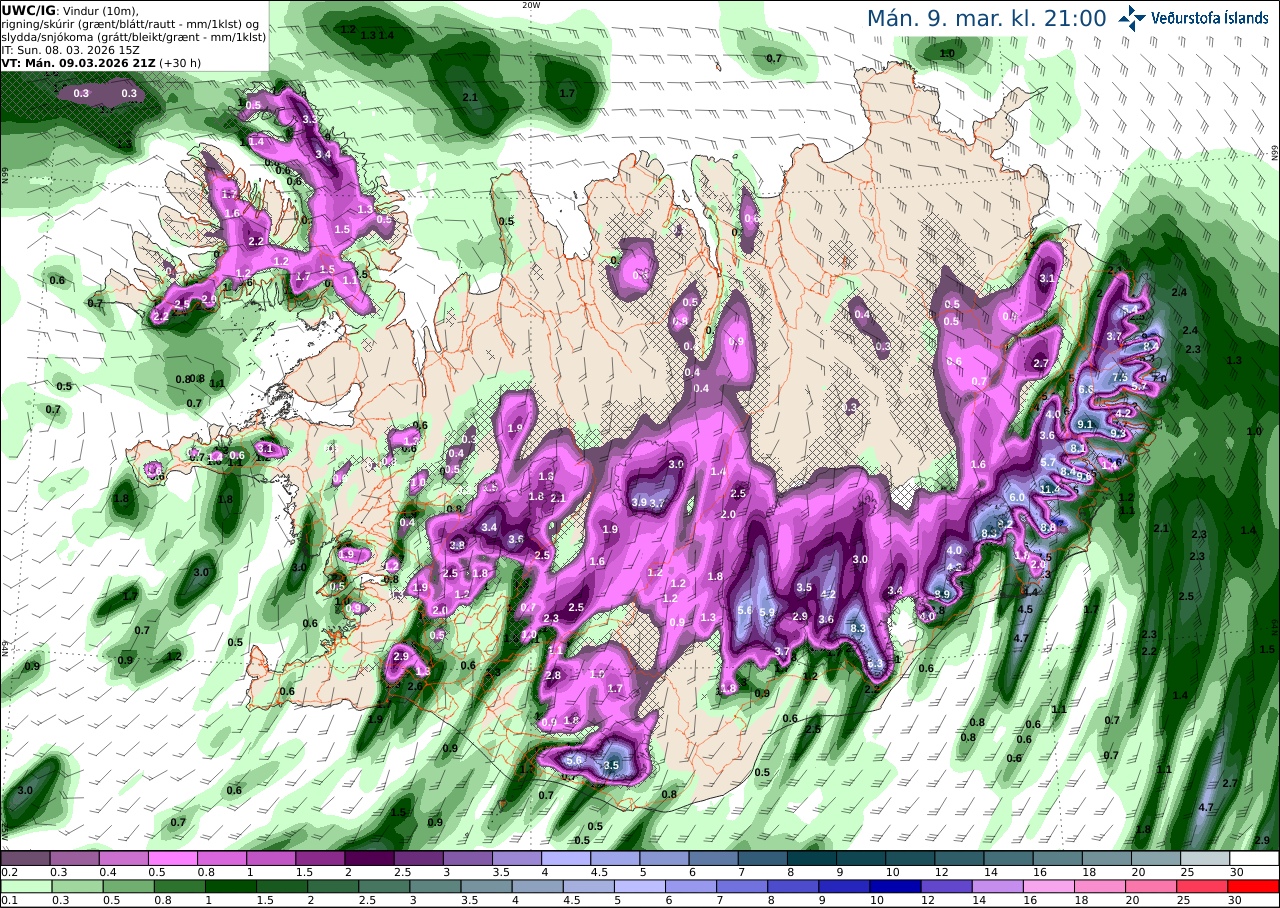The height and width of the screenshot is (908, 1280).
Task: Click the 9.3 precipitation value on the map
Action: (x=1118, y=433)
